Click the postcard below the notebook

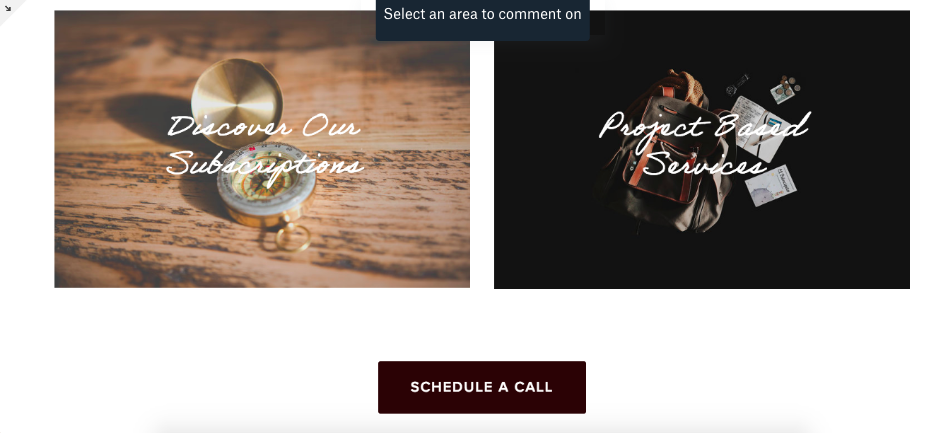click(x=770, y=186)
